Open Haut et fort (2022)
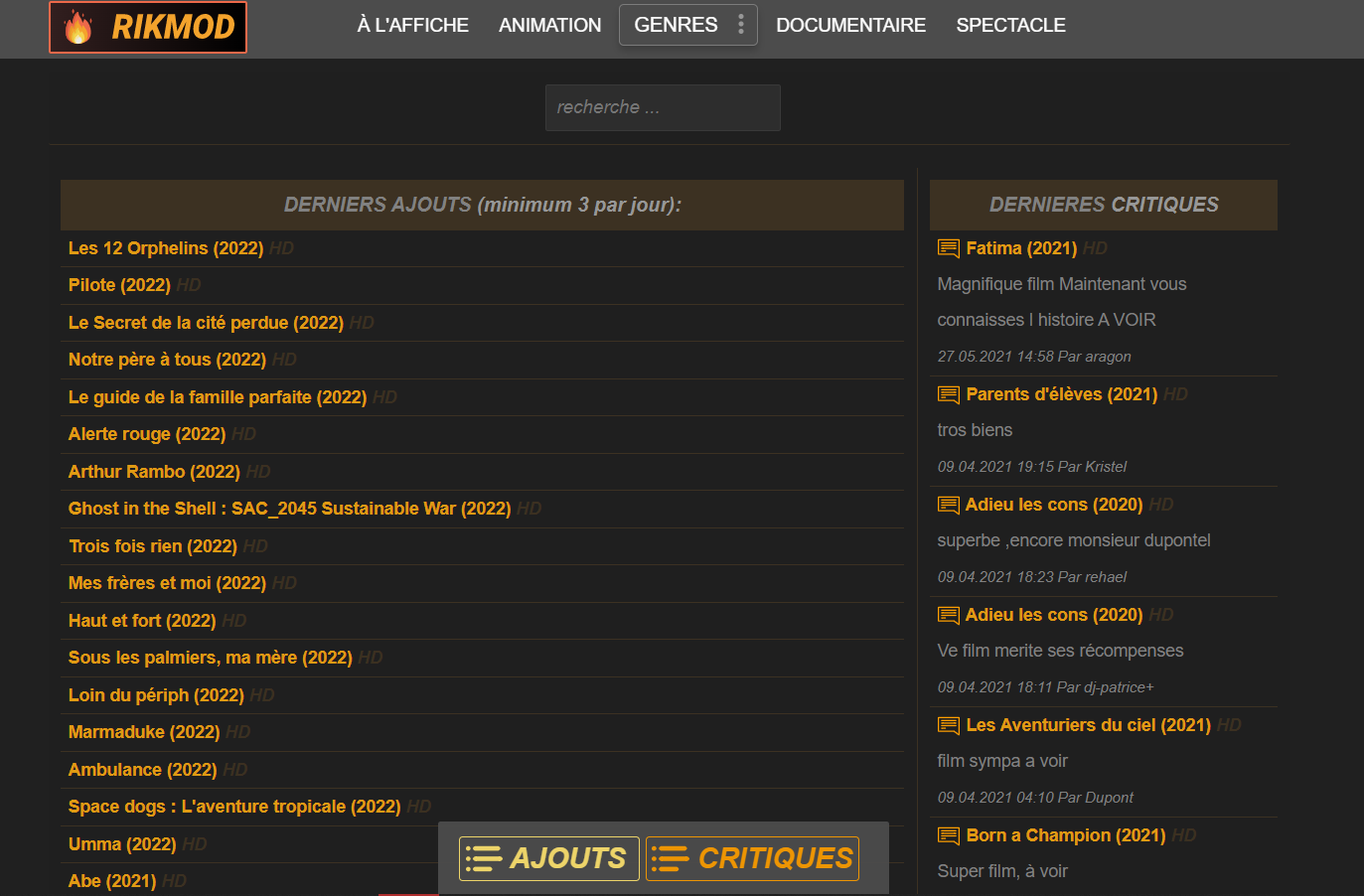Viewport: 1364px width, 896px height. tap(142, 621)
